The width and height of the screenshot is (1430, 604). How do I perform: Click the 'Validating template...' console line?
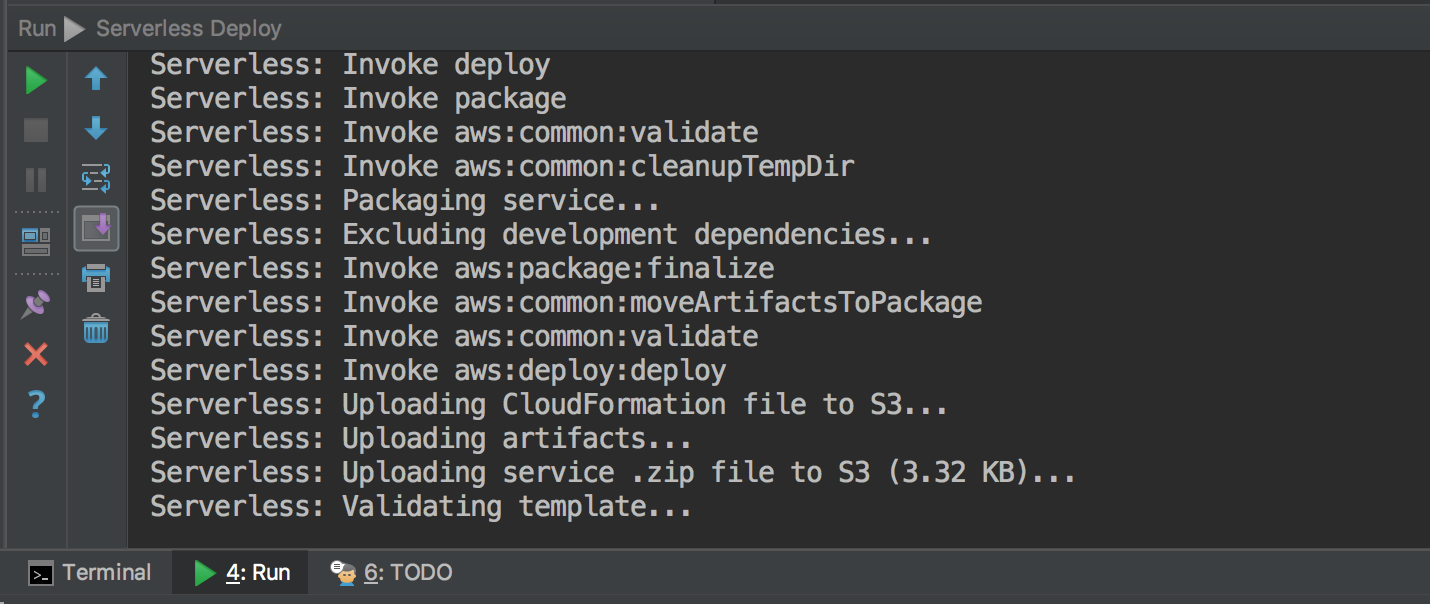[x=421, y=507]
